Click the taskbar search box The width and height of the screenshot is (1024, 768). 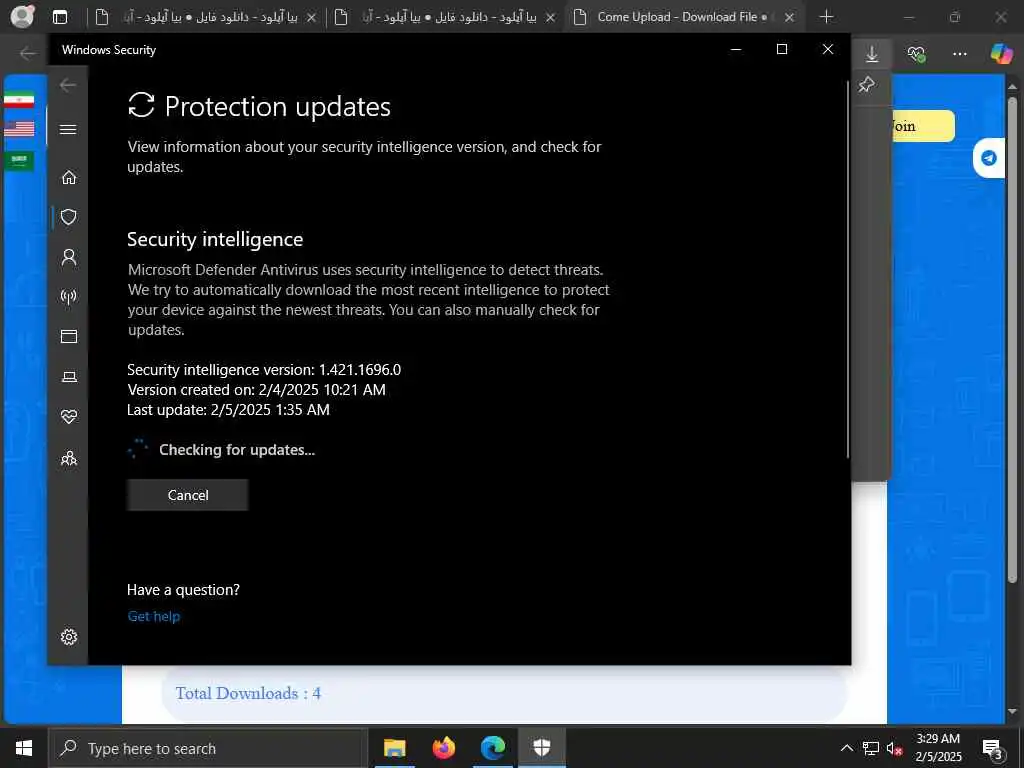pos(208,748)
